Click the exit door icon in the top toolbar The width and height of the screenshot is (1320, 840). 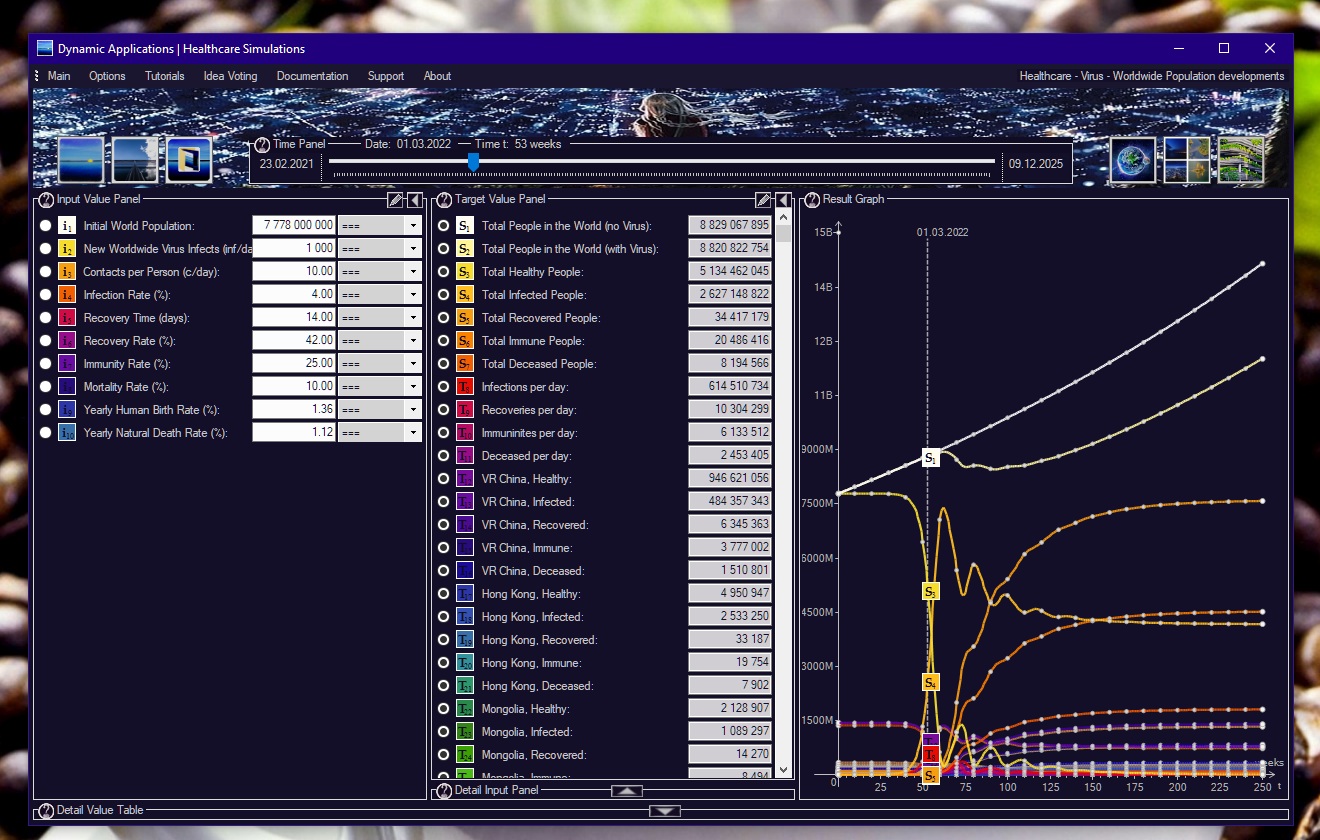[x=188, y=159]
